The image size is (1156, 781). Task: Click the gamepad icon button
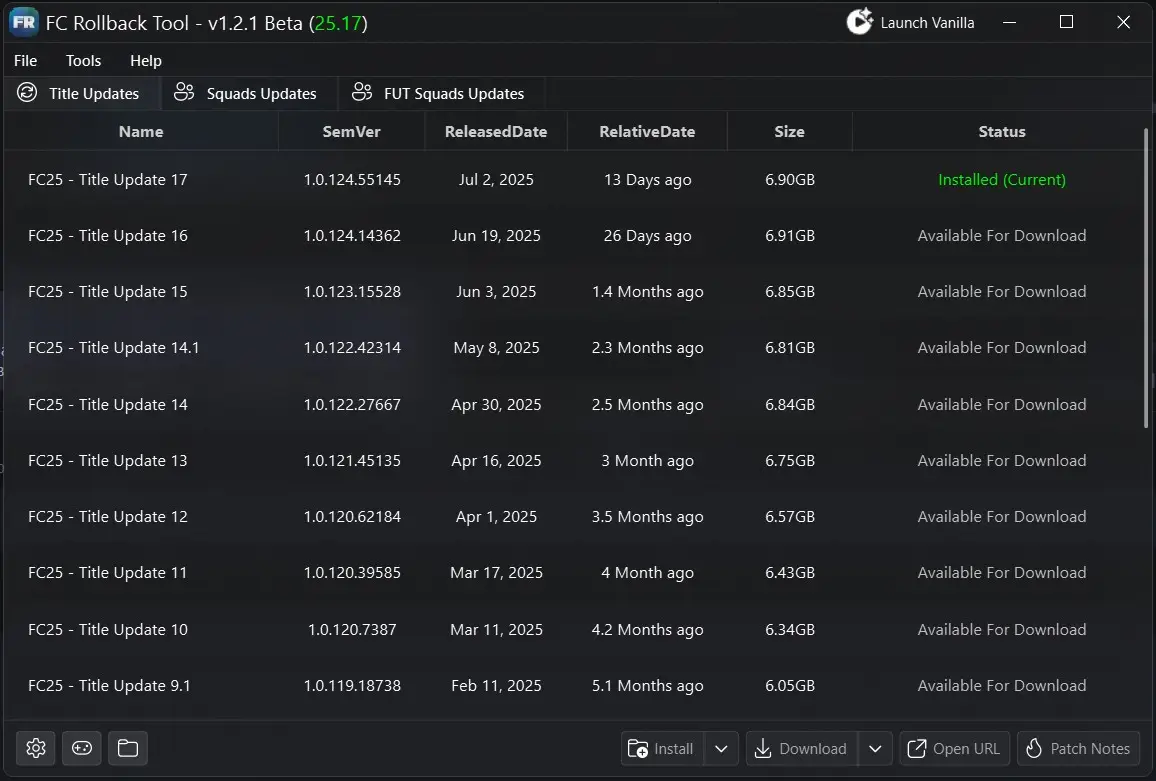(82, 748)
